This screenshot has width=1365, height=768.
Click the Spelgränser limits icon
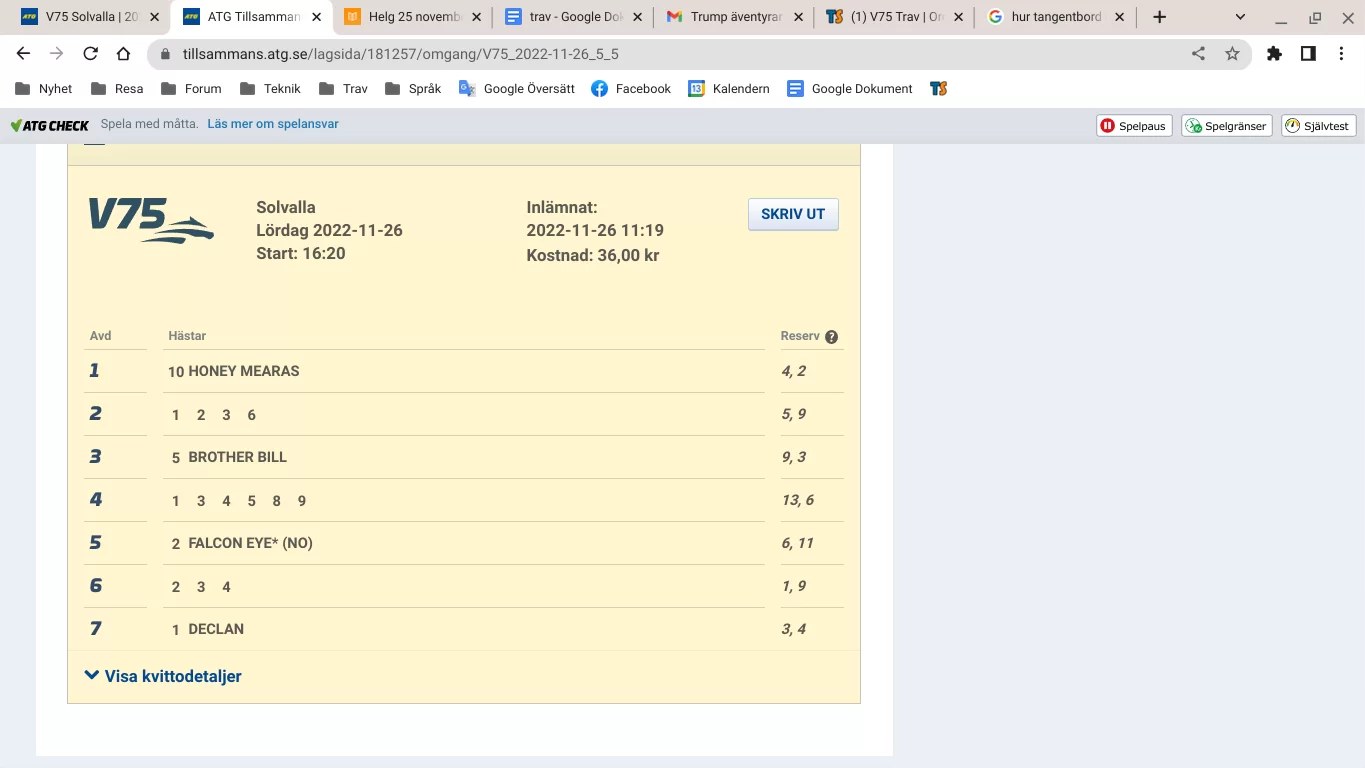(x=1194, y=126)
